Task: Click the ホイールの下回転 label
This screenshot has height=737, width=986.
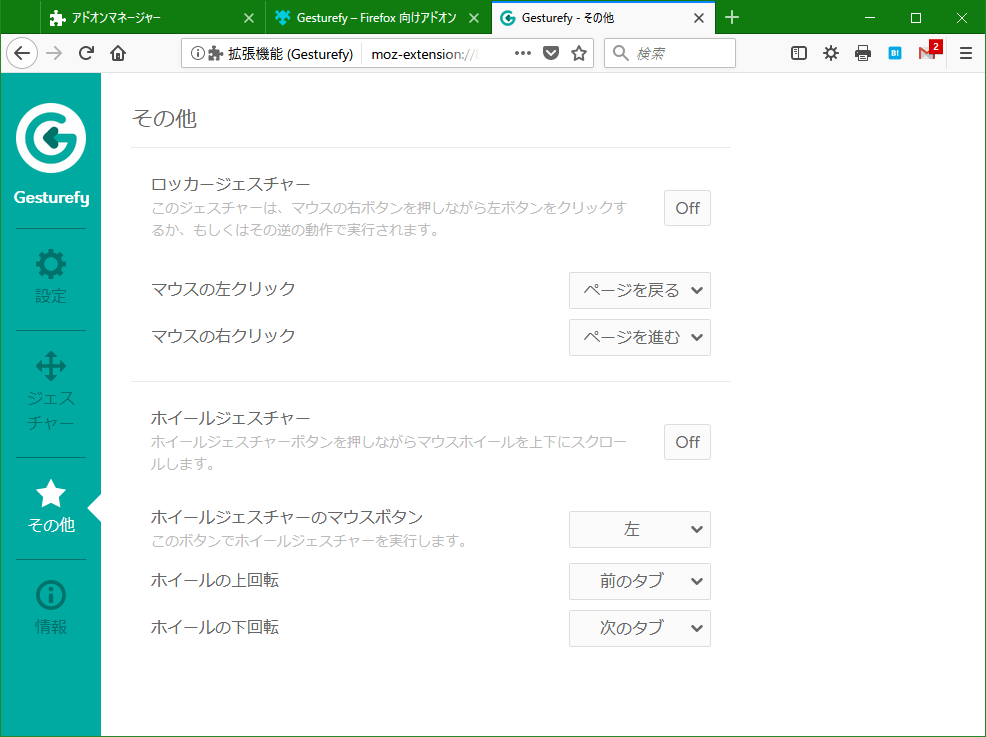Action: coord(215,627)
